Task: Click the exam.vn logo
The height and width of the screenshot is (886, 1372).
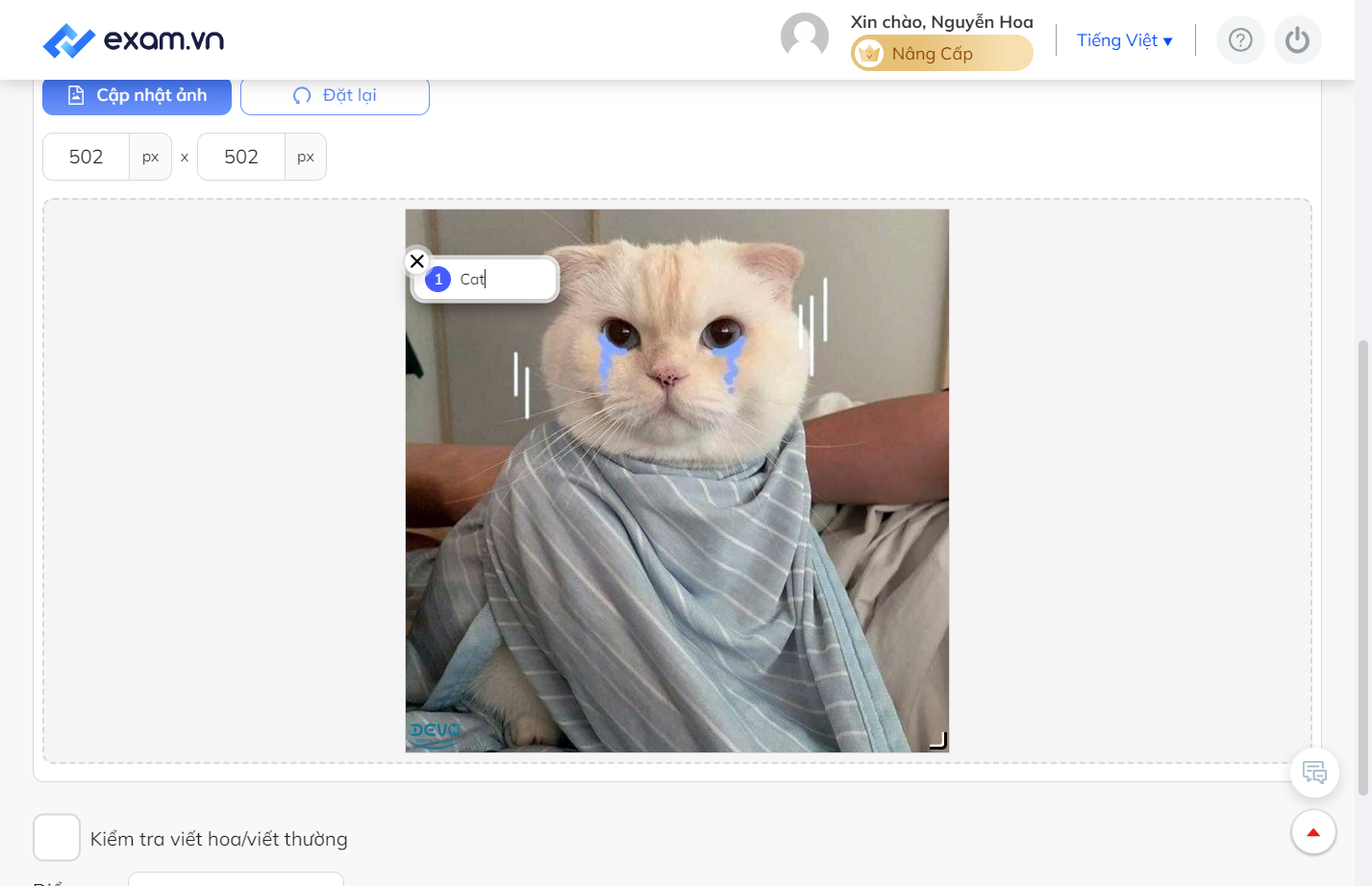Action: [x=134, y=40]
